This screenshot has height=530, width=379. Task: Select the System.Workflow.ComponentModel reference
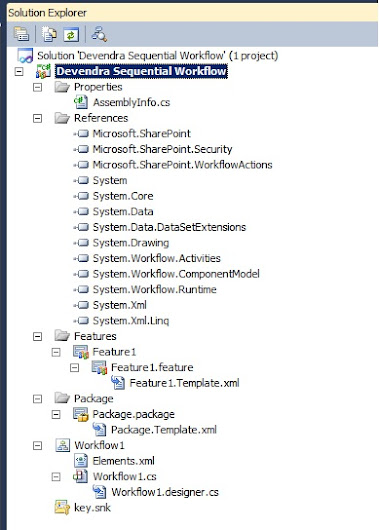[x=176, y=274]
